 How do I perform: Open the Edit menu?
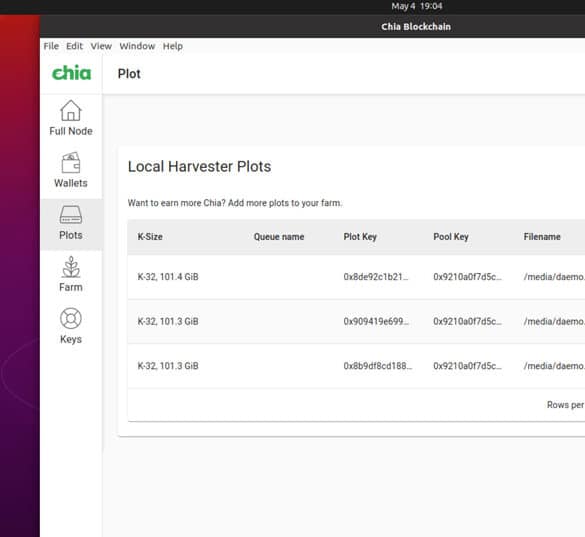74,46
